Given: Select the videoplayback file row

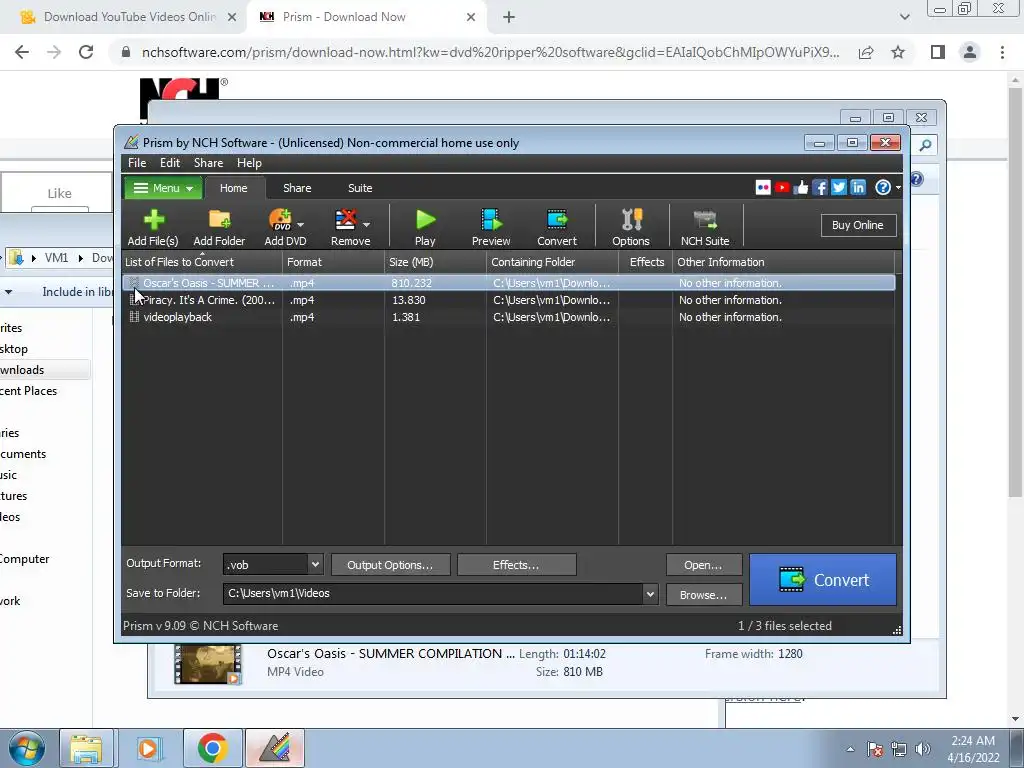Looking at the screenshot, I should 509,317.
